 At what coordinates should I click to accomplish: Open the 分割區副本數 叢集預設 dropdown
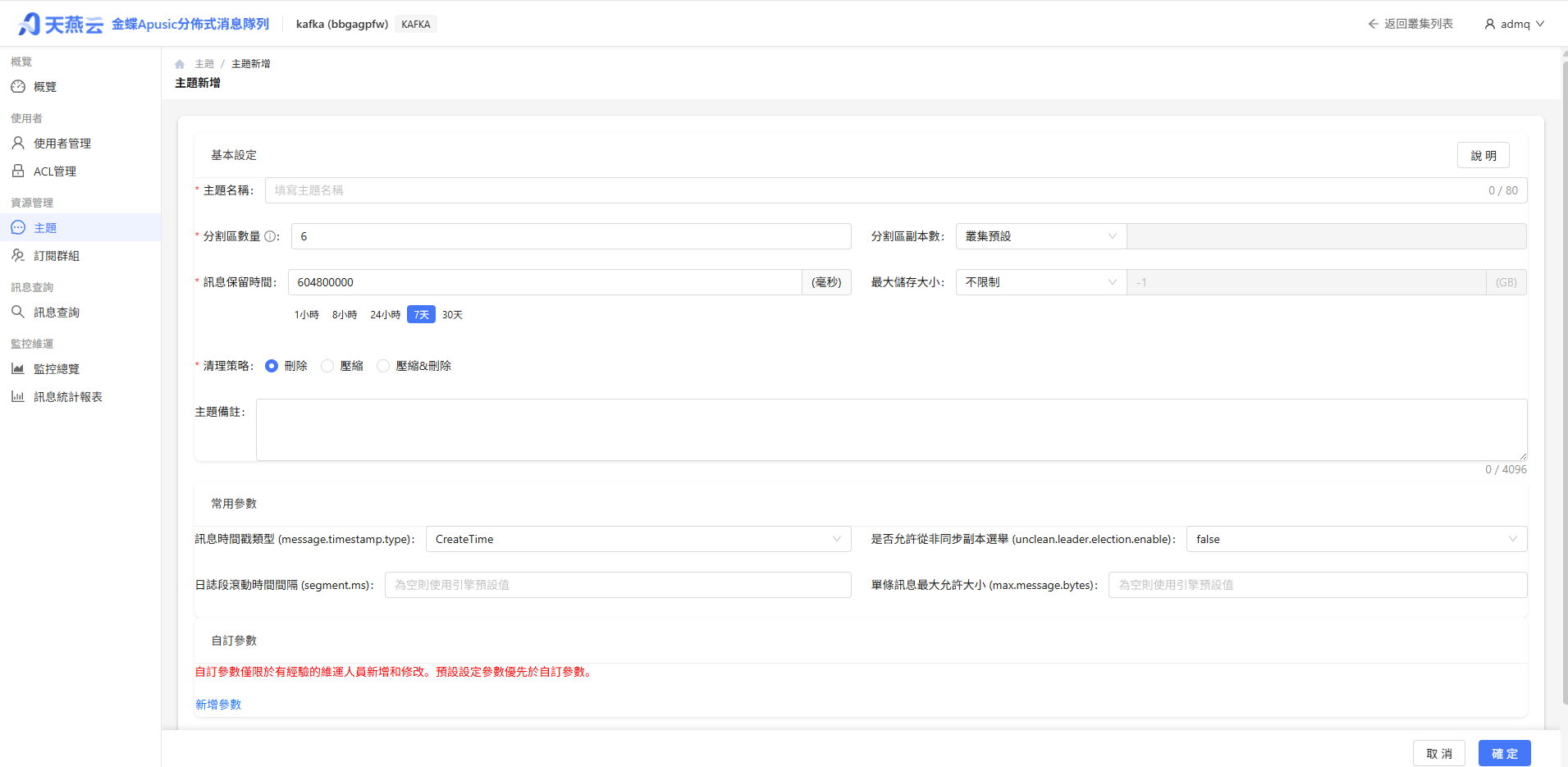(x=1040, y=236)
